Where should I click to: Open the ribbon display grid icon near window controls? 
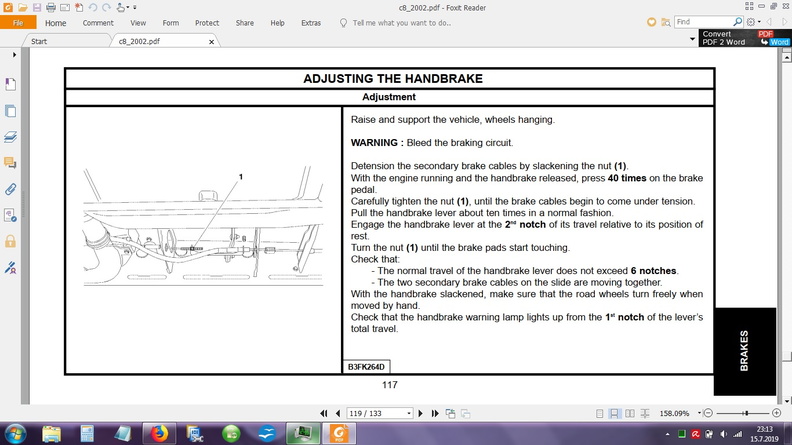click(749, 6)
